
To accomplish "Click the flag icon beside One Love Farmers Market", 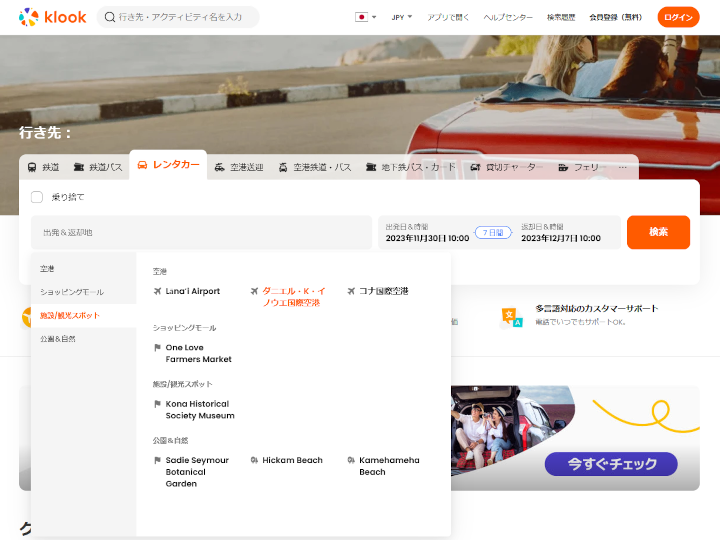I will point(157,348).
